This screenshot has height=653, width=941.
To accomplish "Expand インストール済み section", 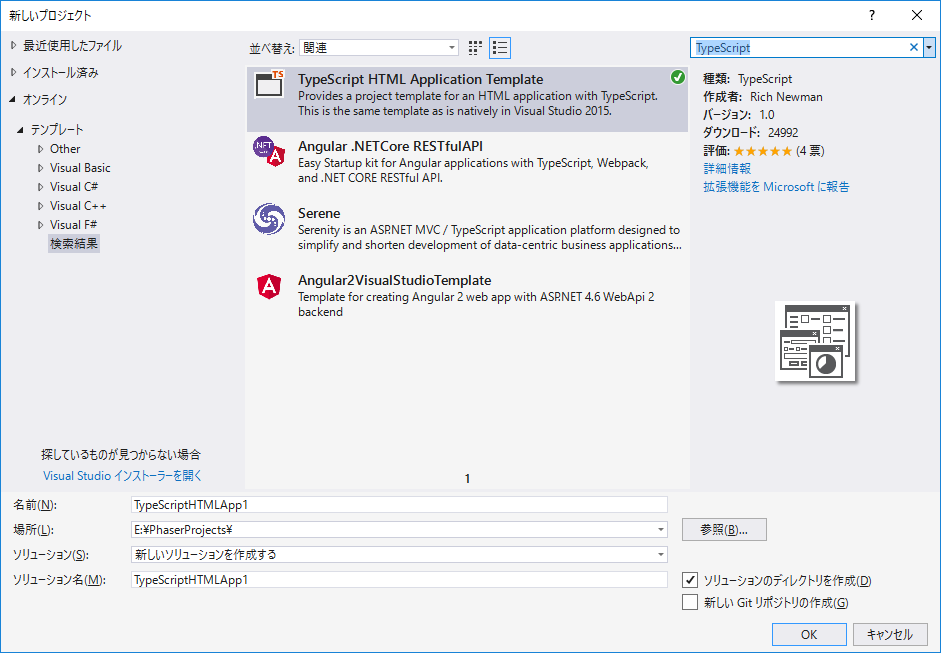I will (x=14, y=72).
